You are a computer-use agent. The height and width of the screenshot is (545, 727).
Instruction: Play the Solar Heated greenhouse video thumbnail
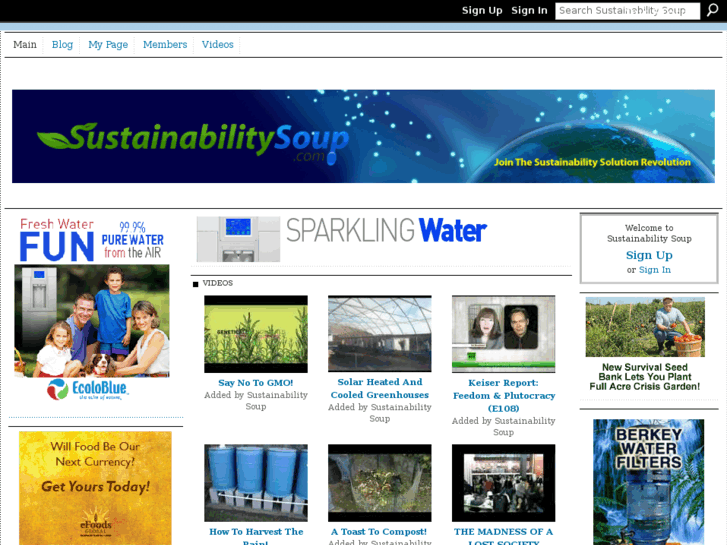point(379,333)
